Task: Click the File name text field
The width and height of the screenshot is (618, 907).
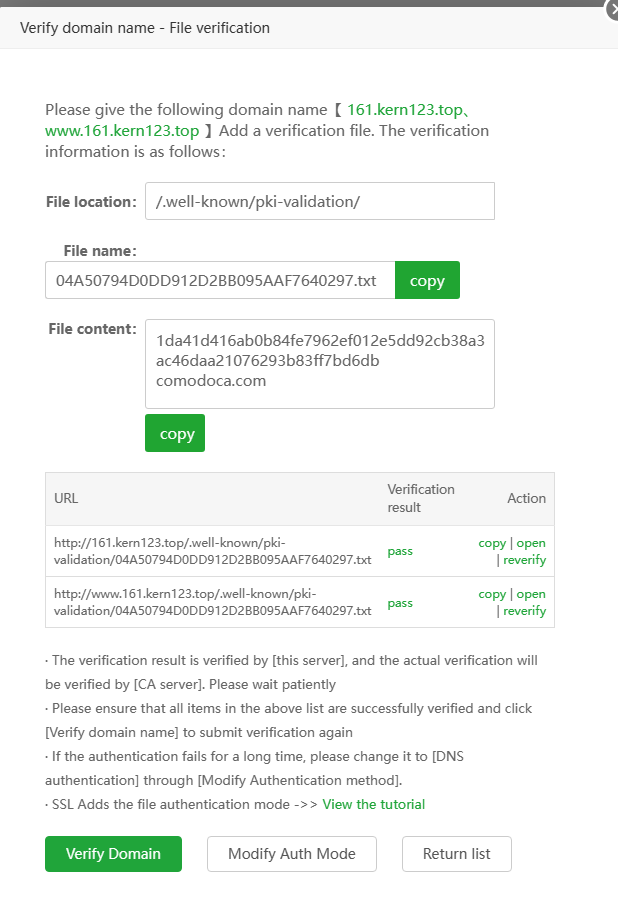Action: click(219, 281)
